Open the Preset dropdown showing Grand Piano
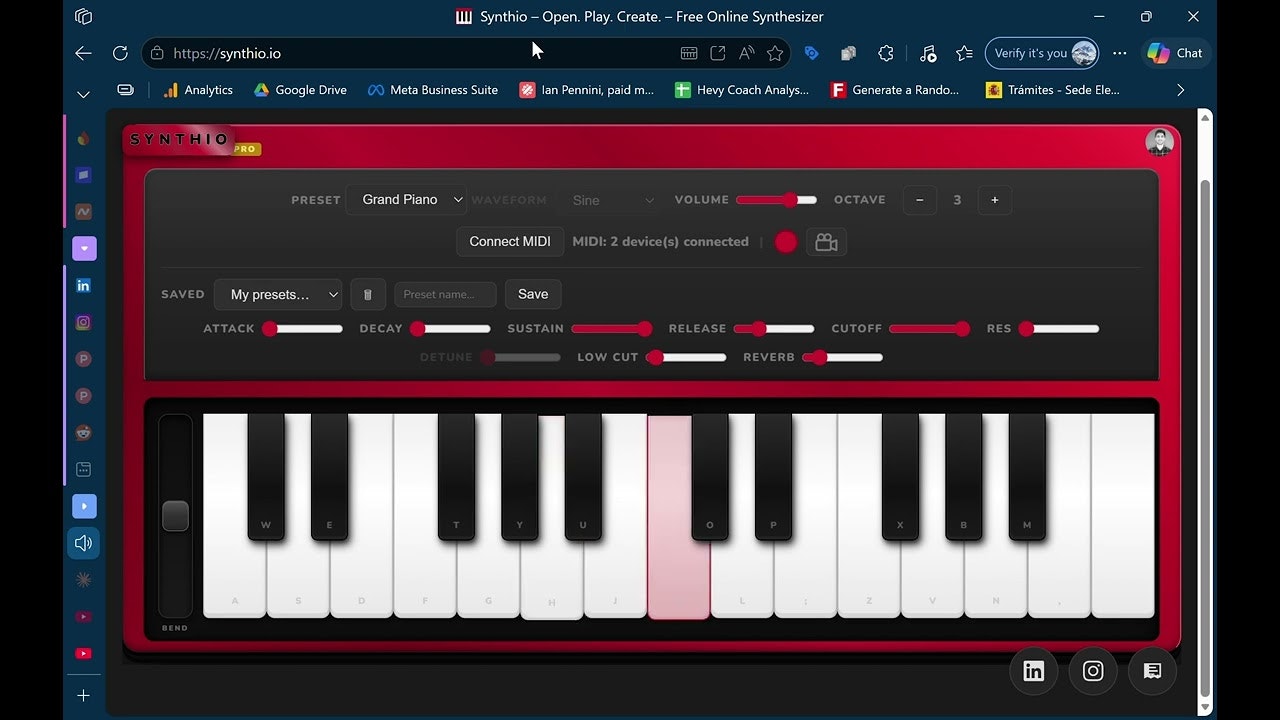This screenshot has width=1280, height=720. point(407,200)
